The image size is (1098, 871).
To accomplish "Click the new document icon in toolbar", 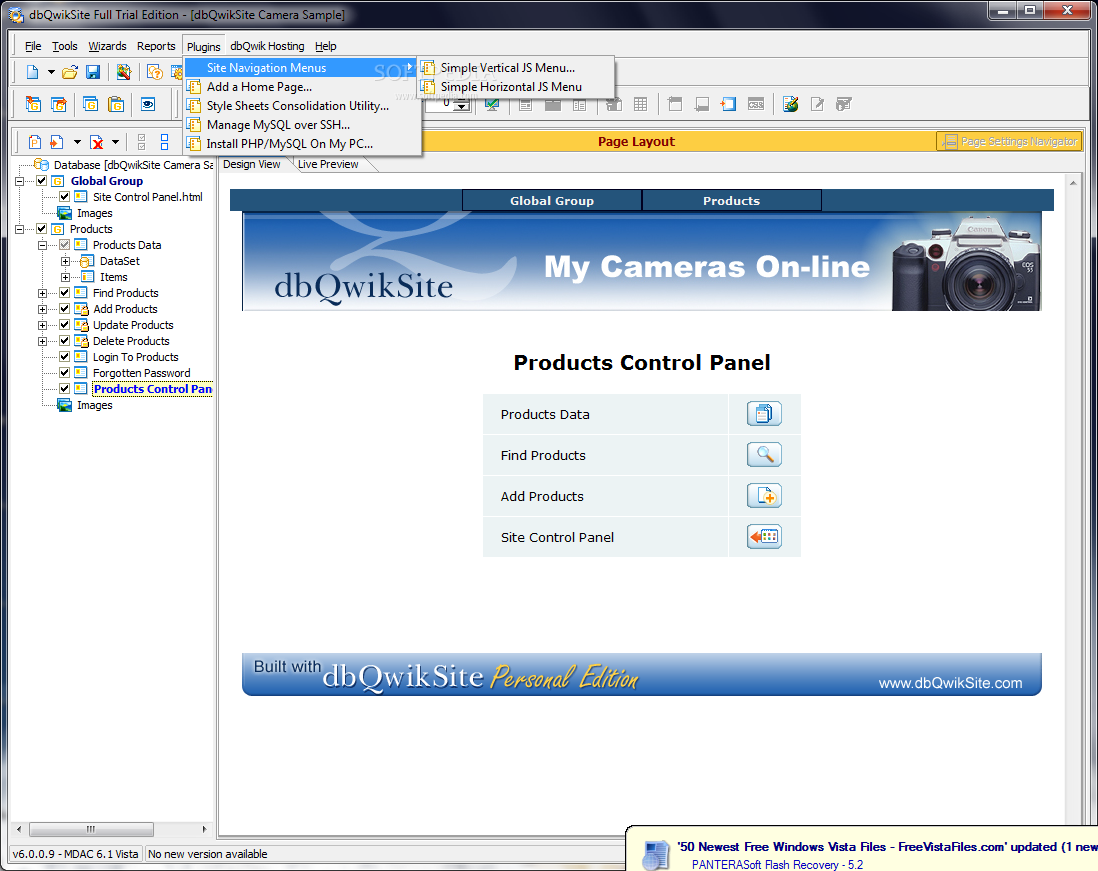I will pos(32,72).
